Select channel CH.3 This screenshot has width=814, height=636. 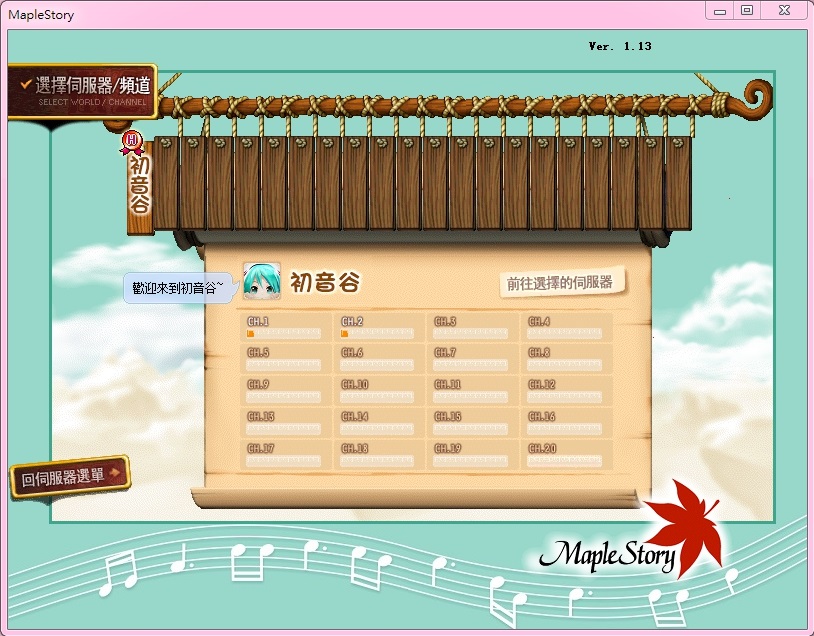472,327
